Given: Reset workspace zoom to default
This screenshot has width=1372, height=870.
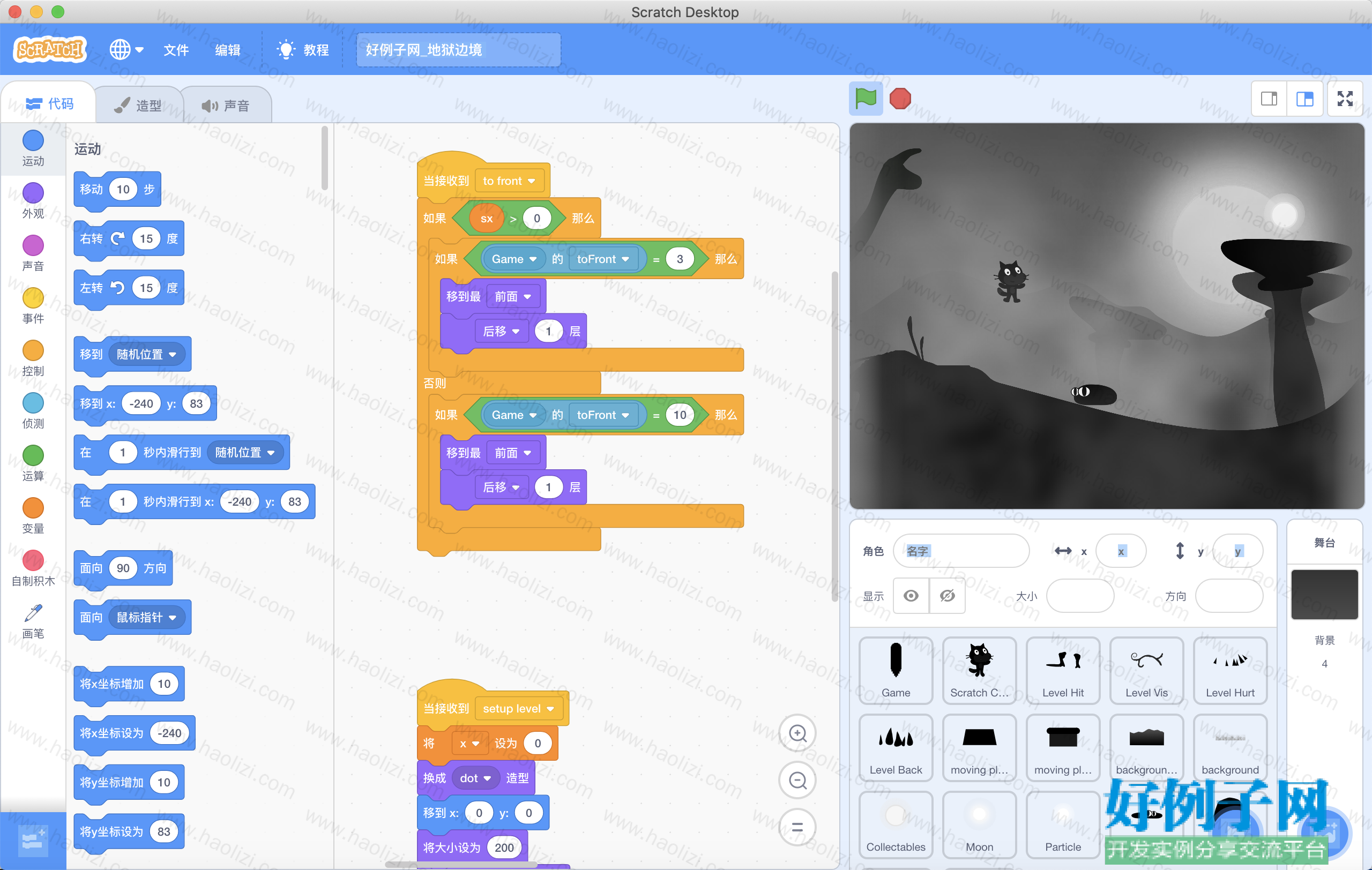Looking at the screenshot, I should 797,827.
